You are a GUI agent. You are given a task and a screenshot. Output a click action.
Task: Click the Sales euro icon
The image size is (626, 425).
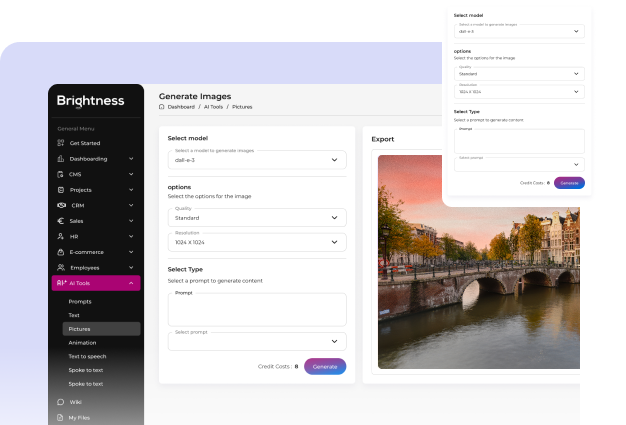point(61,221)
